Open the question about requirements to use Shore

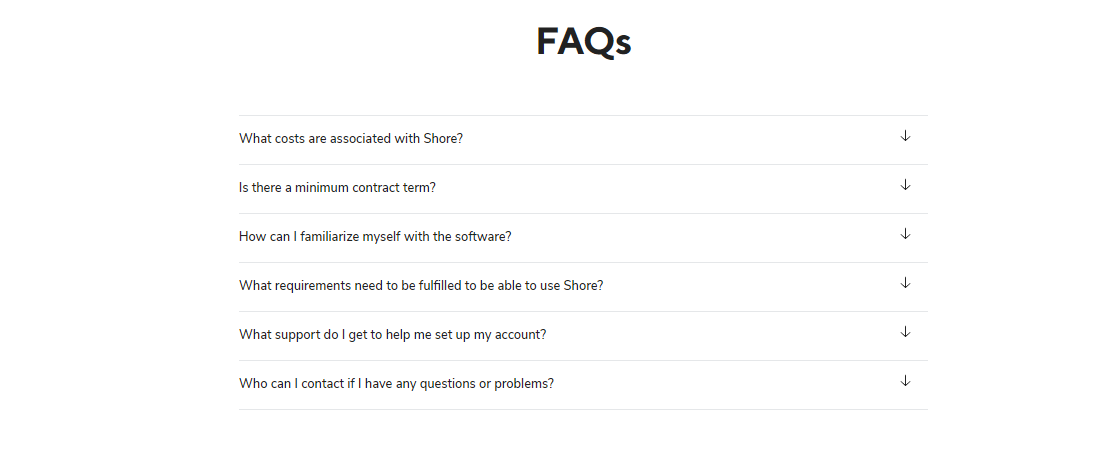[421, 286]
